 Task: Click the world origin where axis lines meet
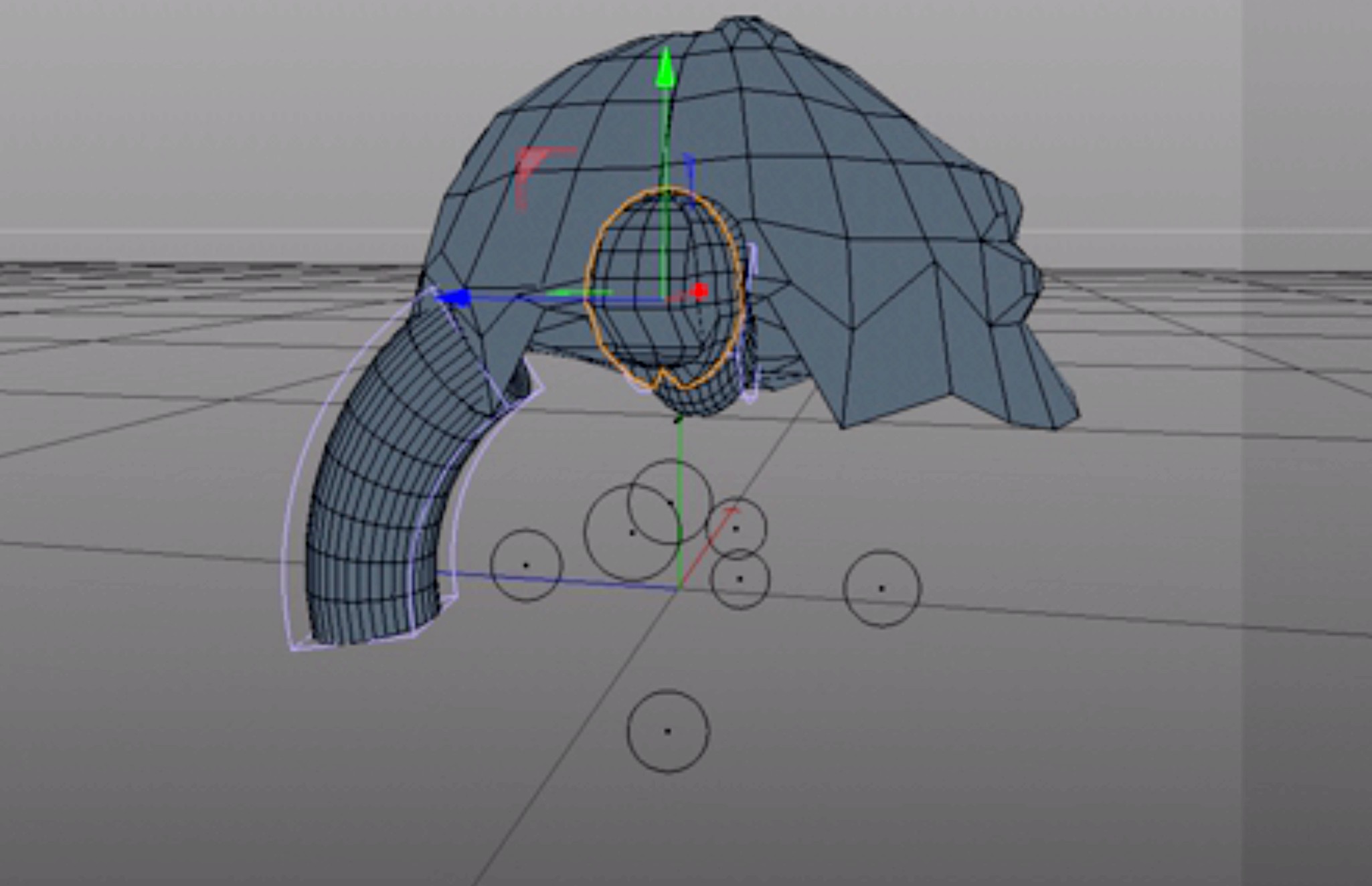pyautogui.click(x=679, y=589)
